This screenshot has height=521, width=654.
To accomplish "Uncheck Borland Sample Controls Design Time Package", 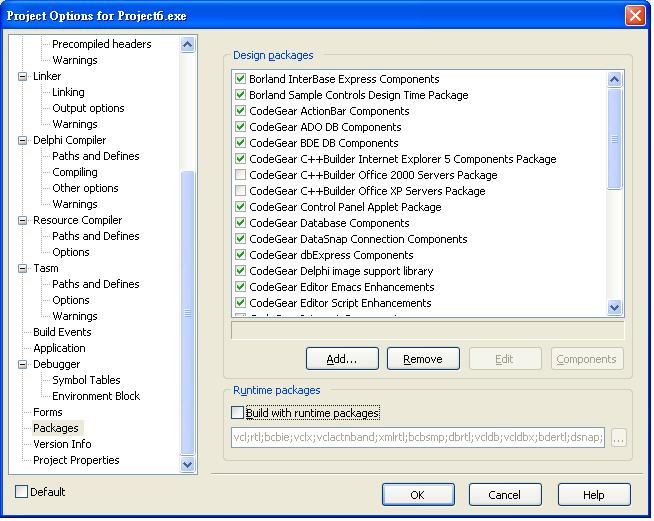I will [240, 95].
